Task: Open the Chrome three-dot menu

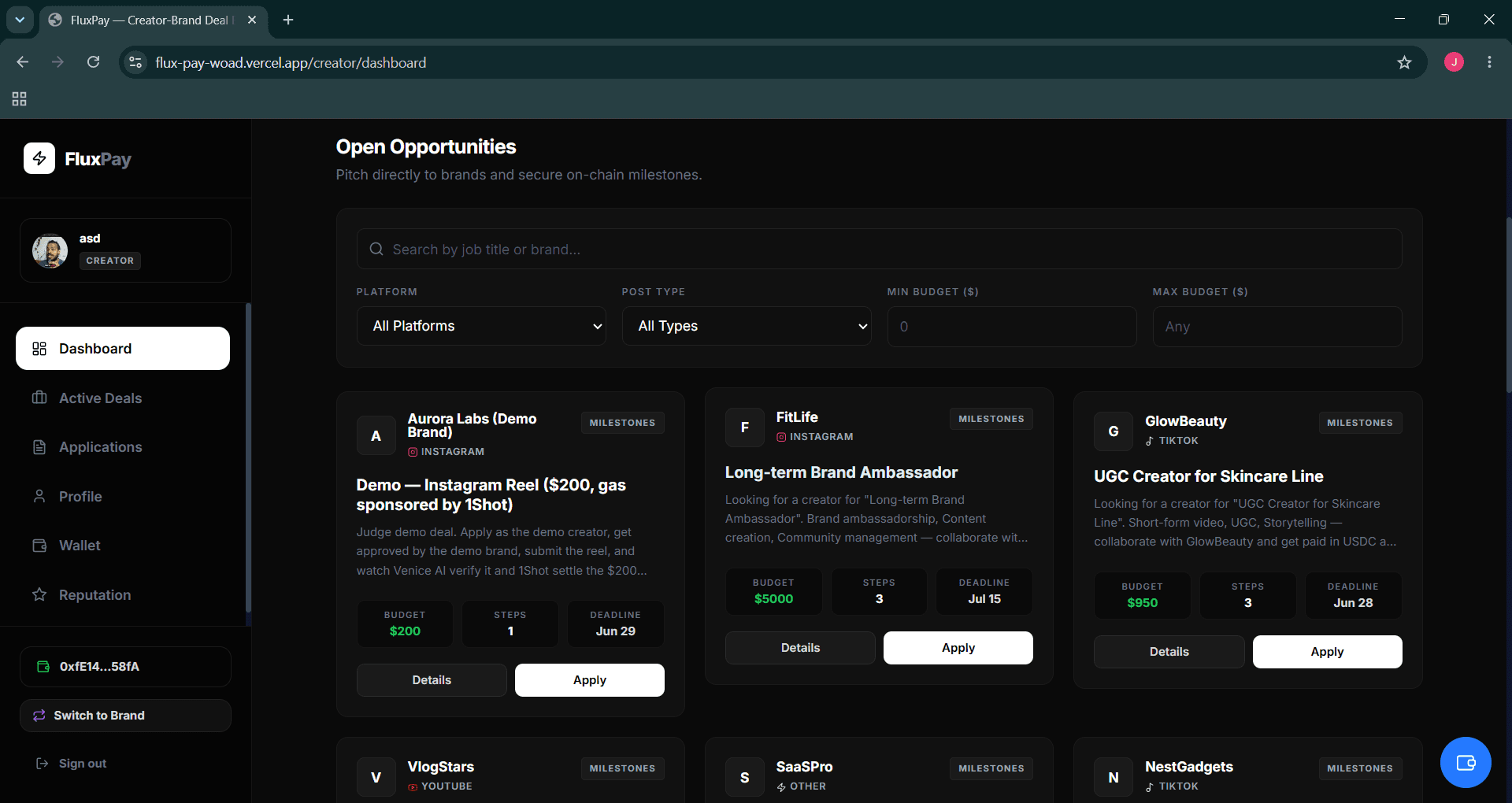Action: (1489, 62)
